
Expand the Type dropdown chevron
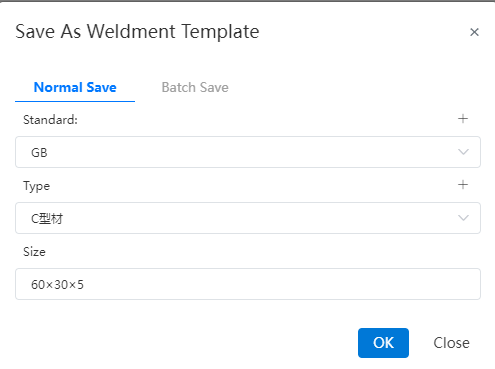pyautogui.click(x=463, y=218)
